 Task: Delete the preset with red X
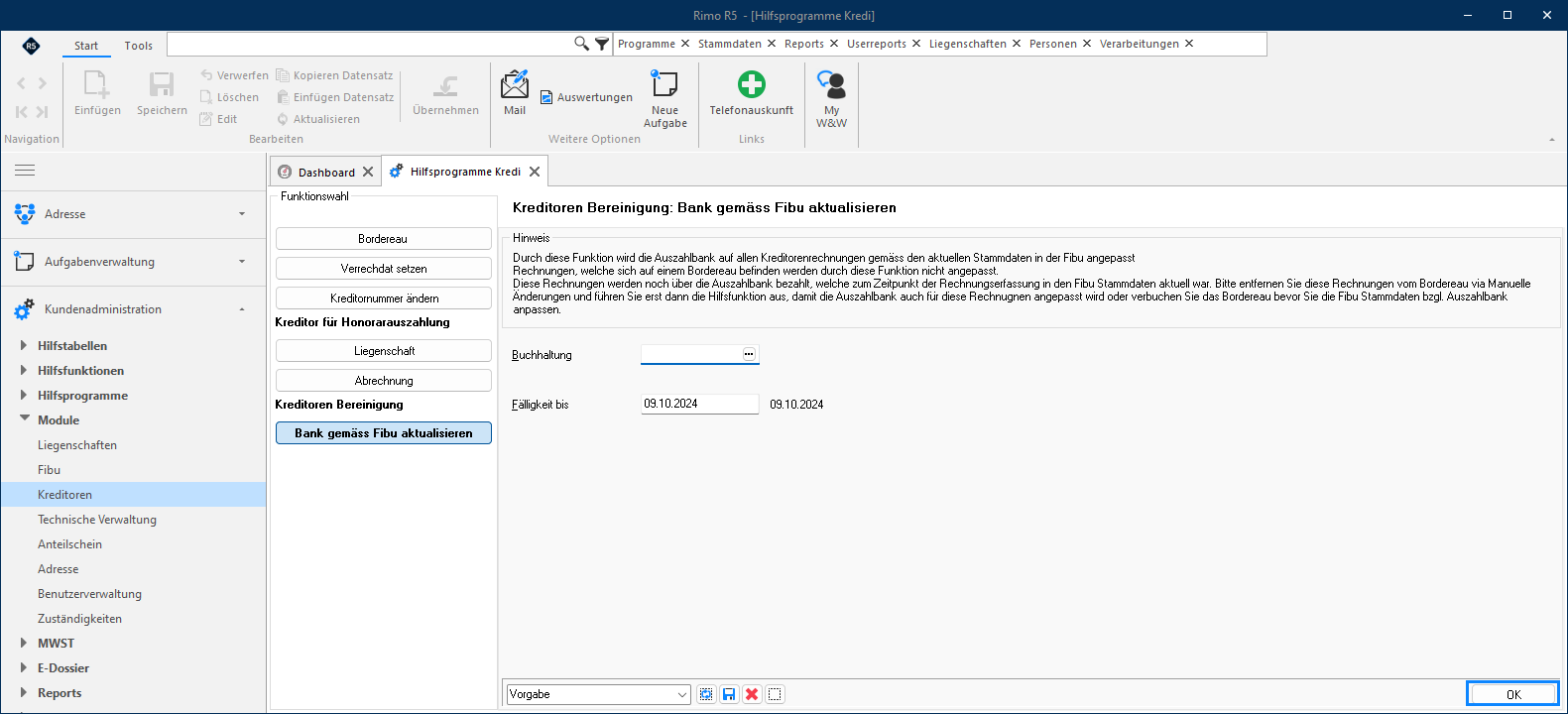[x=752, y=694]
